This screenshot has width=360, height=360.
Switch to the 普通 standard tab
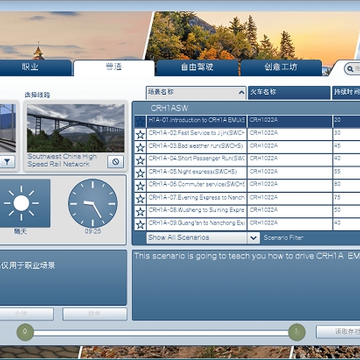[114, 68]
